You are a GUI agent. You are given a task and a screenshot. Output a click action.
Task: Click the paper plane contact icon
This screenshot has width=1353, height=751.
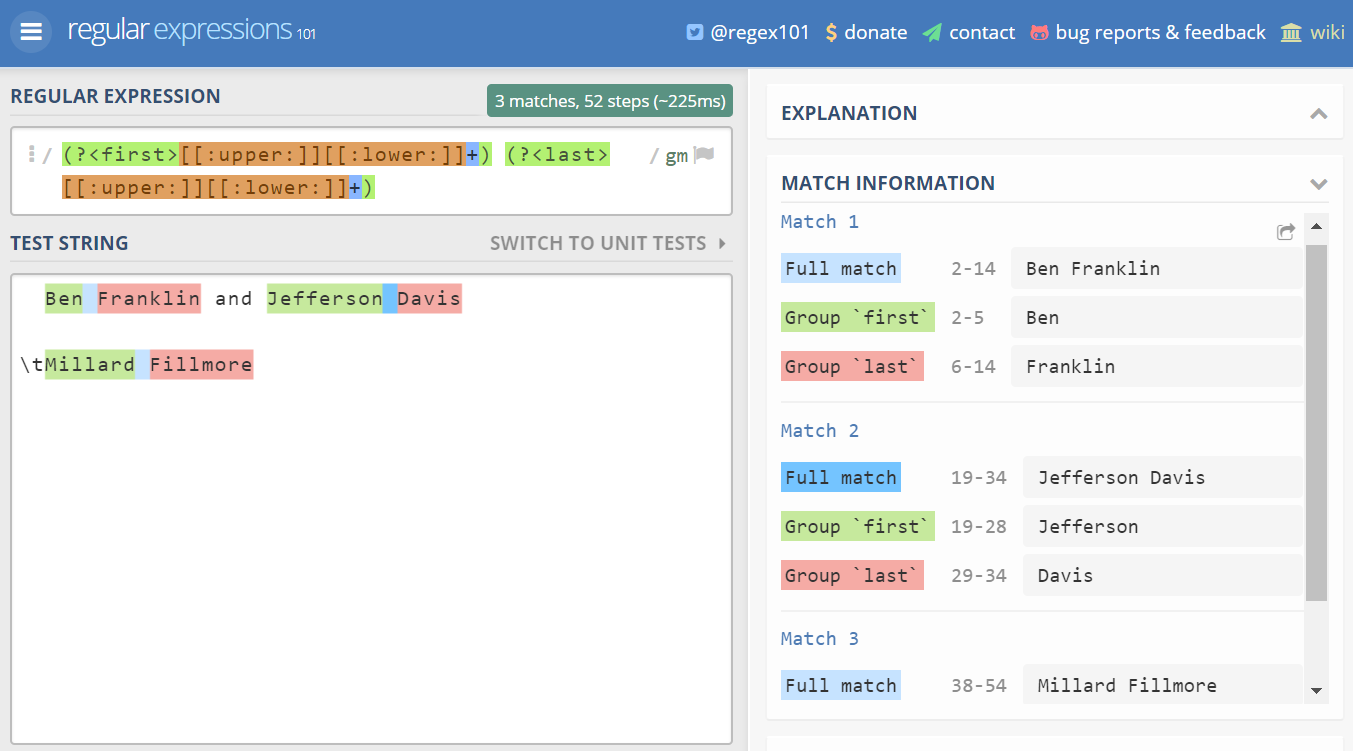(932, 33)
